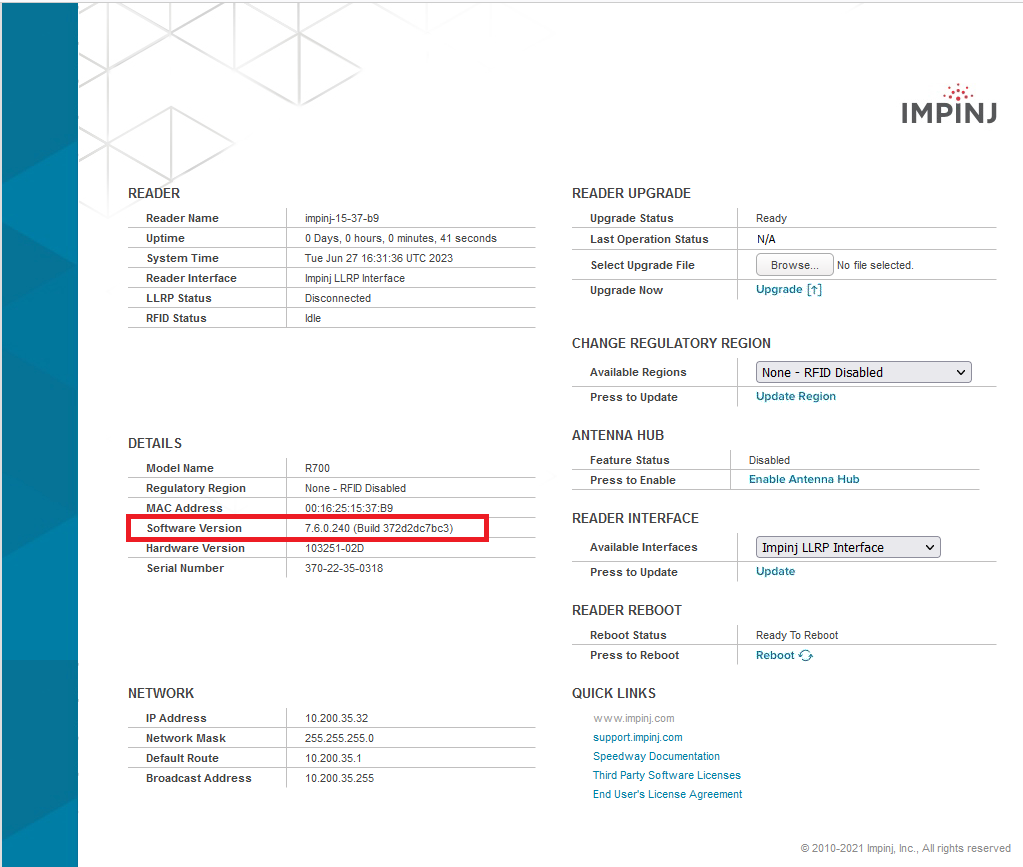The height and width of the screenshot is (867, 1023).
Task: Click Update under Reader Interface
Action: (775, 571)
